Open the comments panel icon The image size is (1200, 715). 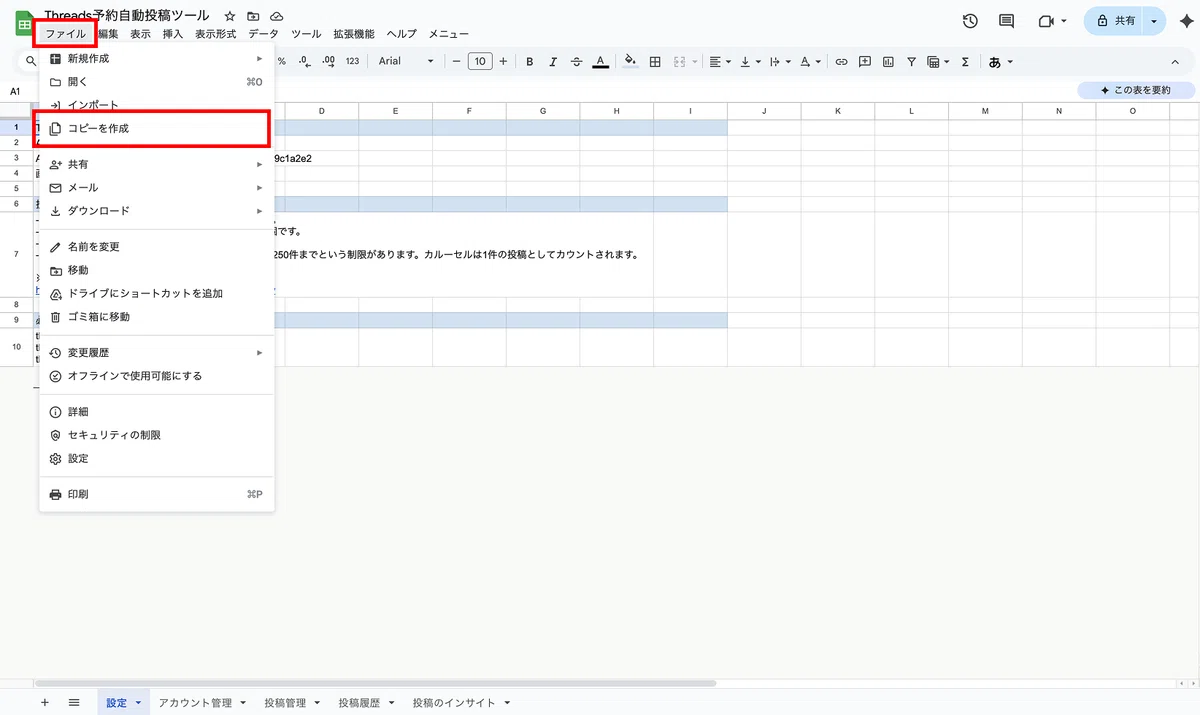pyautogui.click(x=1007, y=21)
